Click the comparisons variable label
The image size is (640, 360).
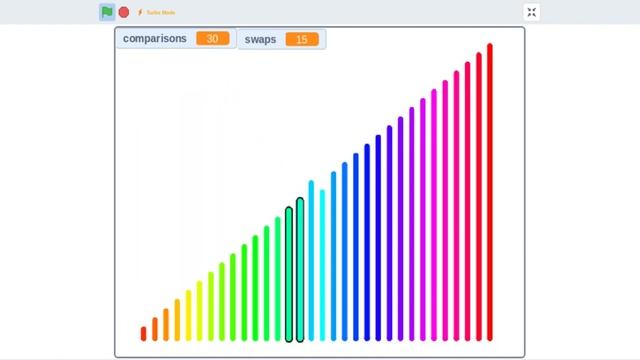coord(155,38)
